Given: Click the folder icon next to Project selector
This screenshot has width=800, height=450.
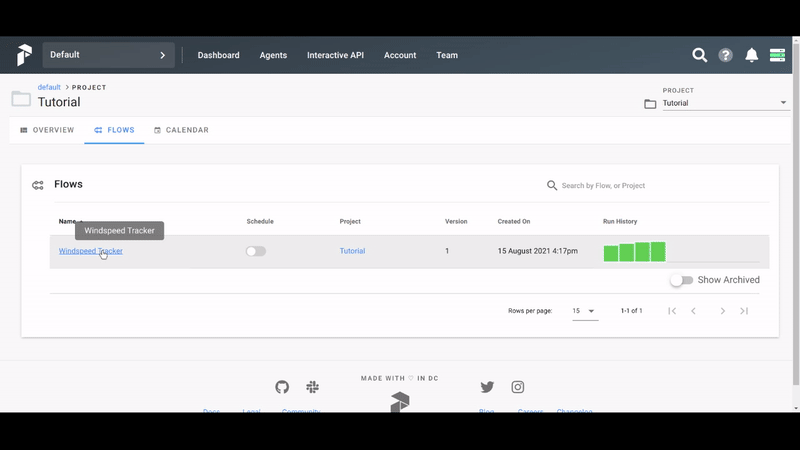Looking at the screenshot, I should pyautogui.click(x=650, y=104).
